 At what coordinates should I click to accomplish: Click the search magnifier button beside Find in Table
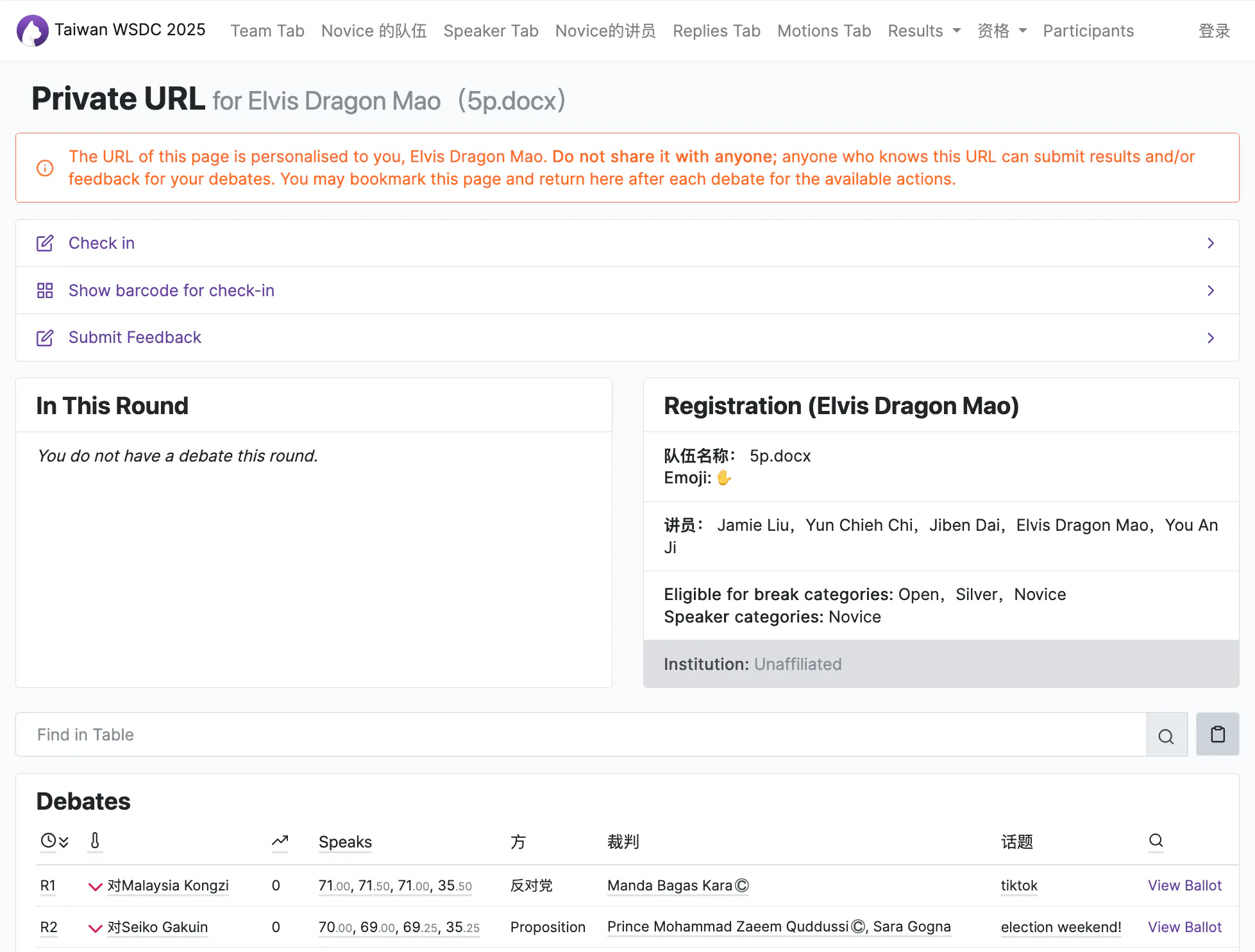tap(1167, 735)
